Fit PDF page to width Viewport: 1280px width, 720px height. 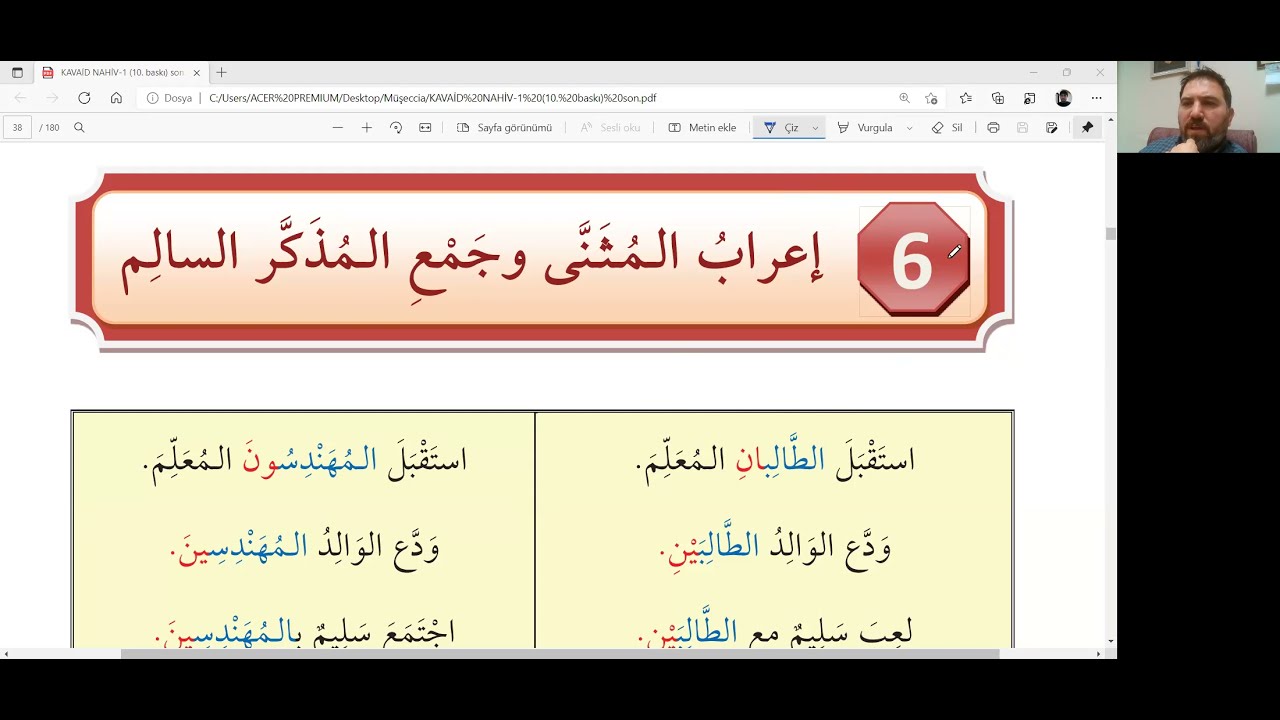pyautogui.click(x=425, y=128)
